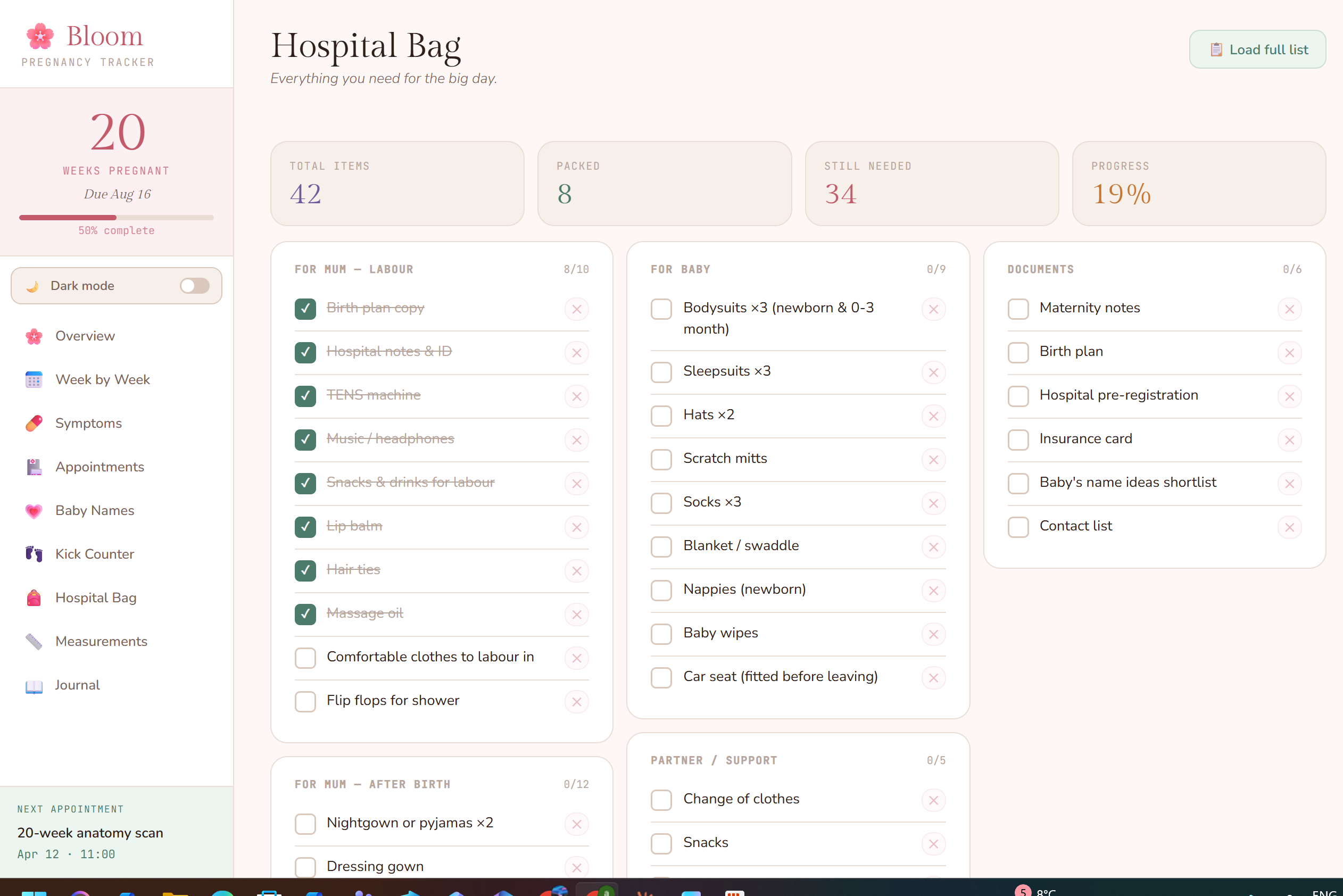Check the Birth plan document checkbox
1343x896 pixels.
coord(1018,353)
